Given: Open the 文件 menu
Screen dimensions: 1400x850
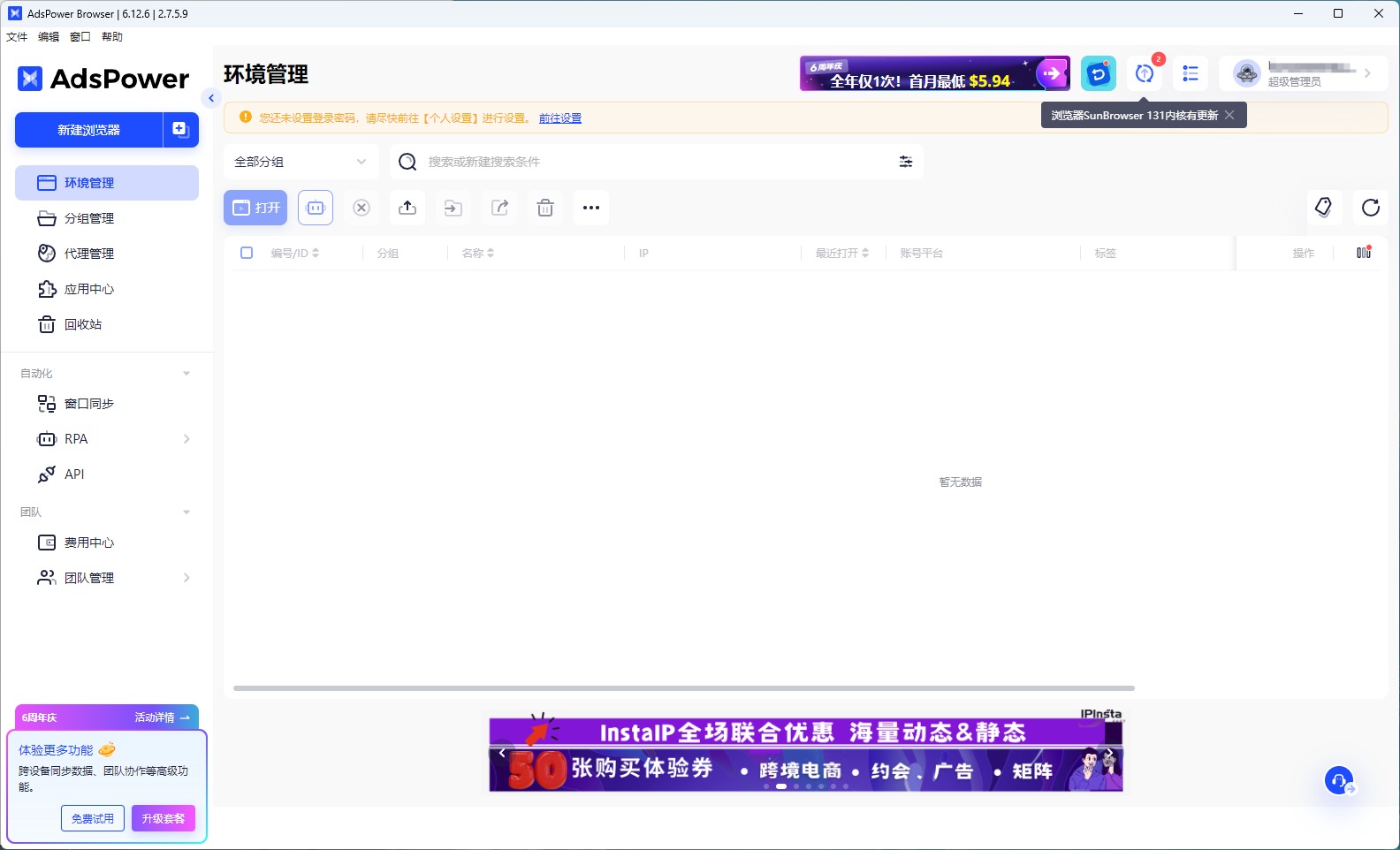Looking at the screenshot, I should [x=17, y=37].
